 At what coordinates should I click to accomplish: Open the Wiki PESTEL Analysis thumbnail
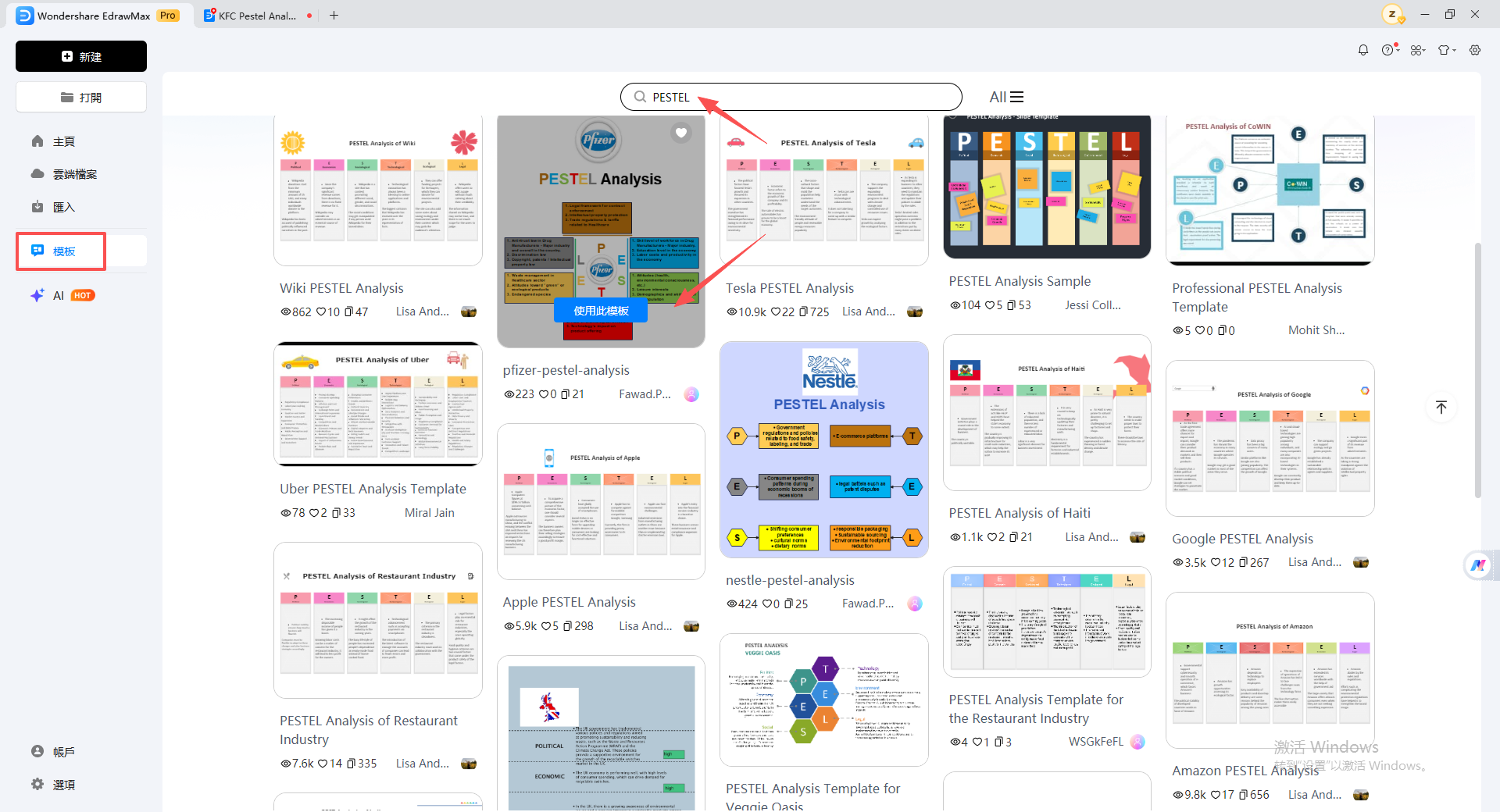378,191
